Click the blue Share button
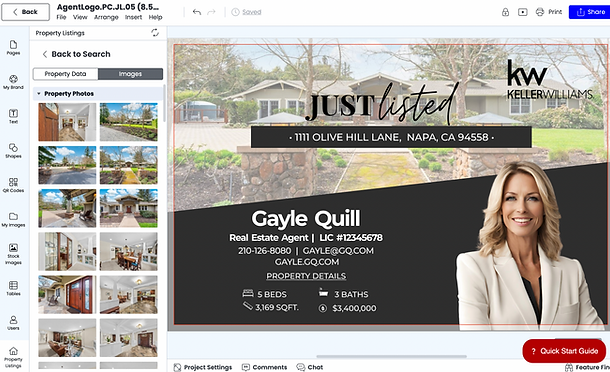This screenshot has width=610, height=372. 589,12
